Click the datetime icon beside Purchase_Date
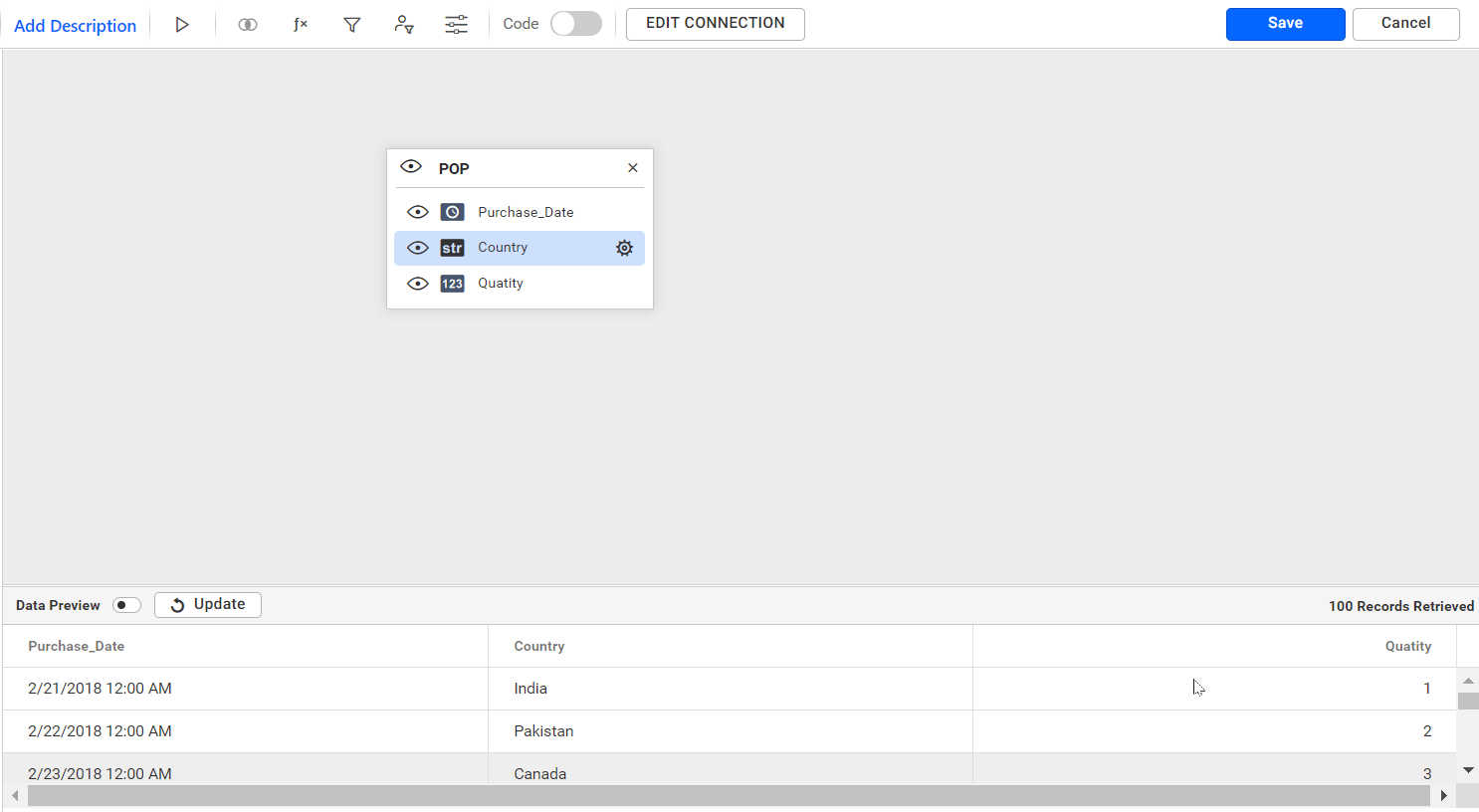 click(452, 211)
